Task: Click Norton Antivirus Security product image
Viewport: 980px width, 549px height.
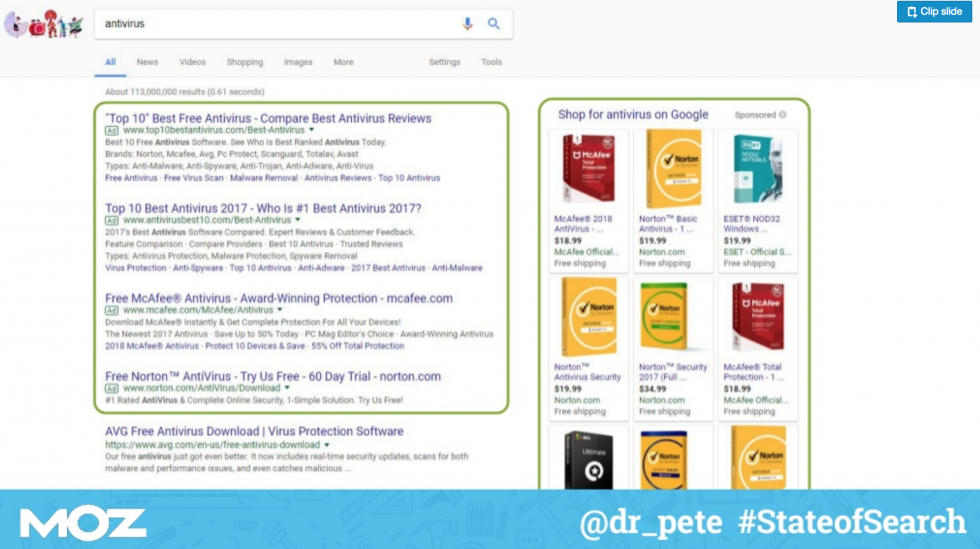Action: point(589,317)
